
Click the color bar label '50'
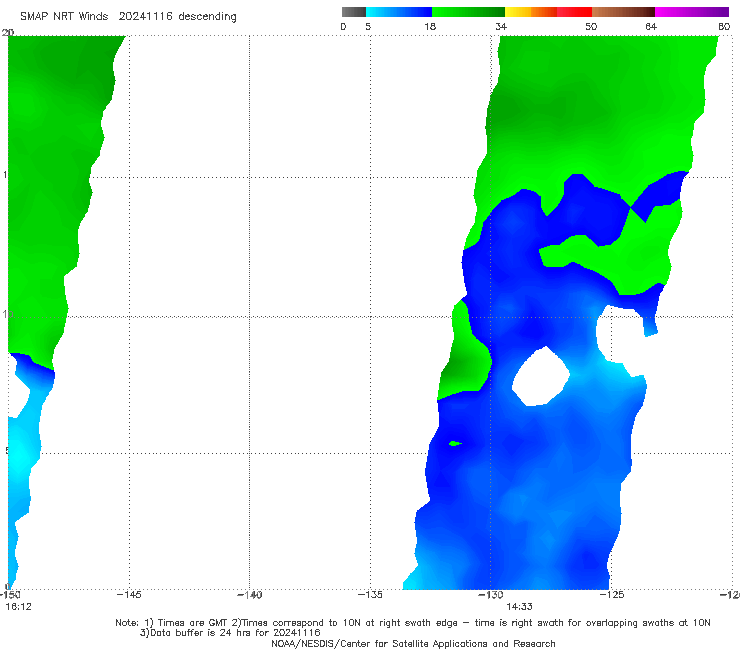click(x=591, y=27)
